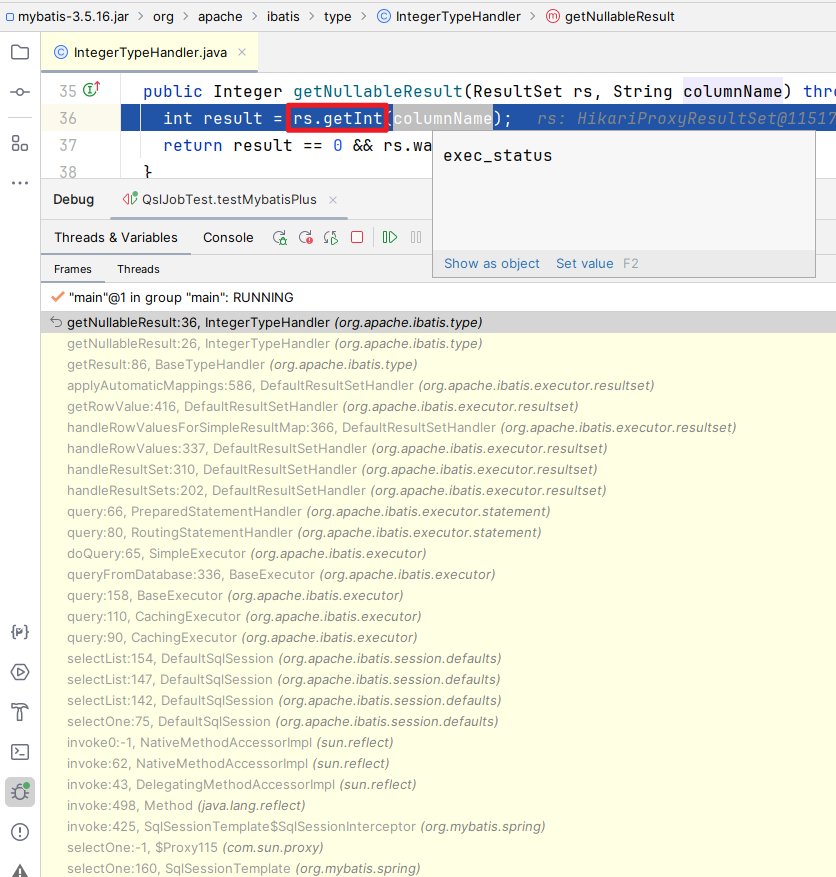Click getNullableResult method breadcrumb

[x=610, y=17]
